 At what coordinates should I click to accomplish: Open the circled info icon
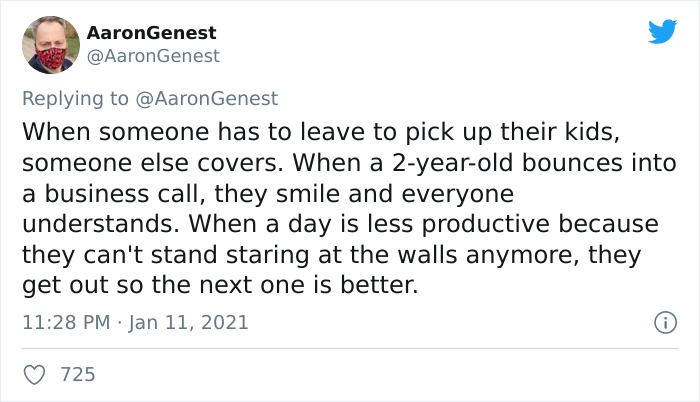[x=666, y=322]
